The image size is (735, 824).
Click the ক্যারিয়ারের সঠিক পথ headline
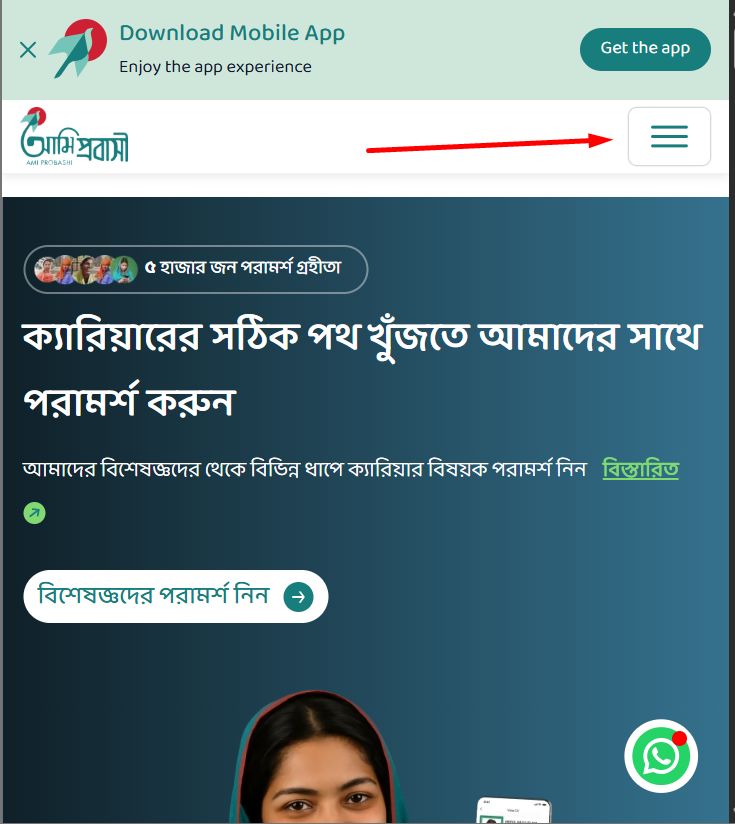point(363,369)
